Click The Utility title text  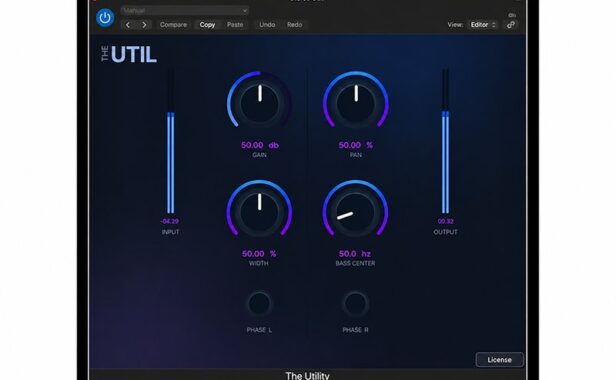click(x=308, y=376)
